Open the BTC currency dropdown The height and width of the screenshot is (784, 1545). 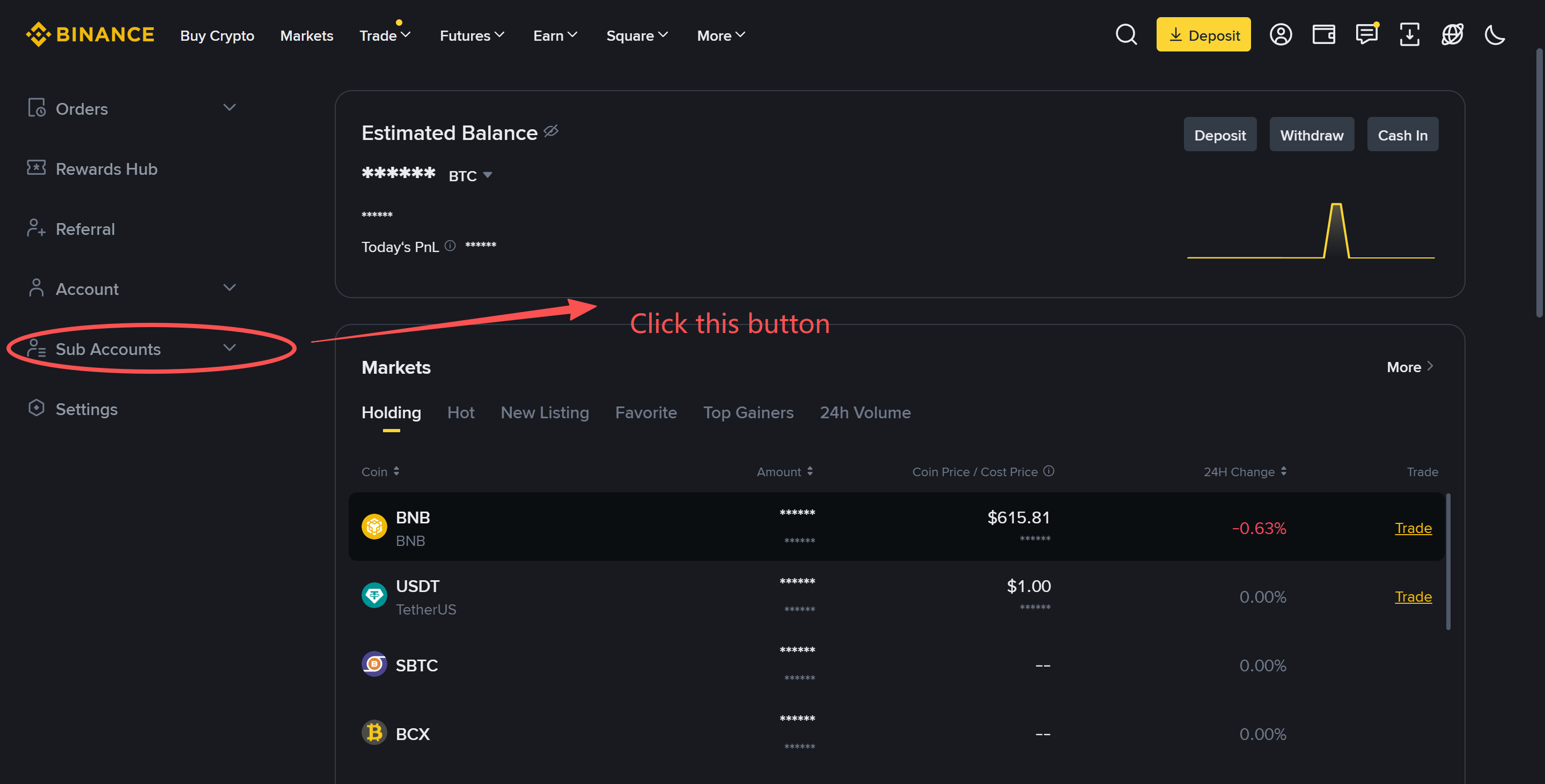(x=470, y=175)
